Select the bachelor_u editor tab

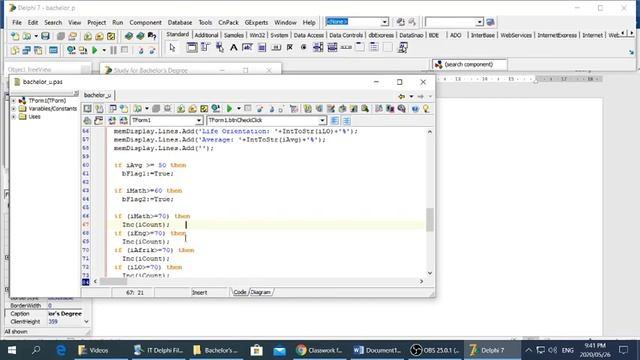click(97, 95)
